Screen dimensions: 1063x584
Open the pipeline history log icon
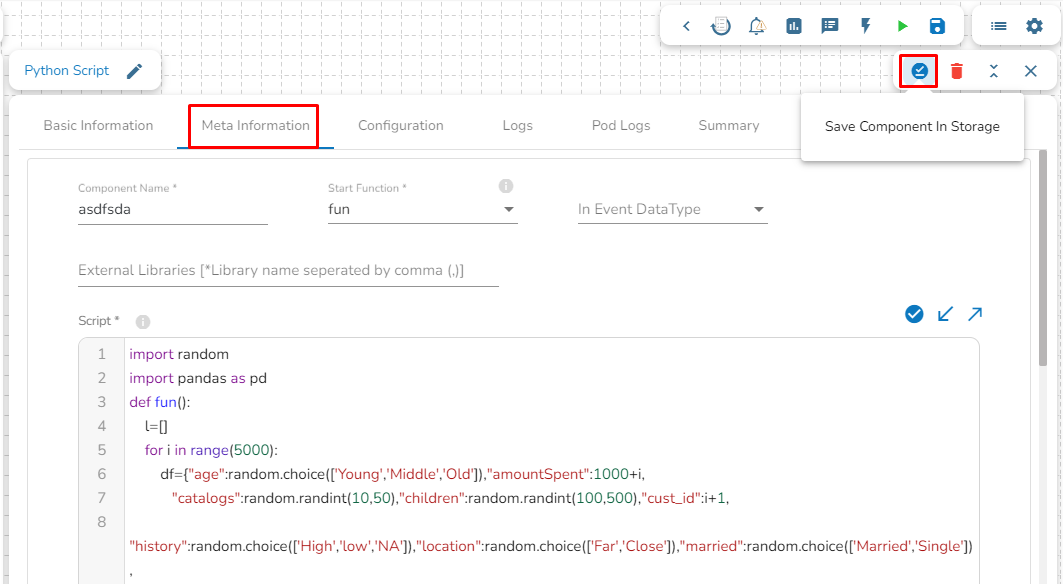coord(720,26)
